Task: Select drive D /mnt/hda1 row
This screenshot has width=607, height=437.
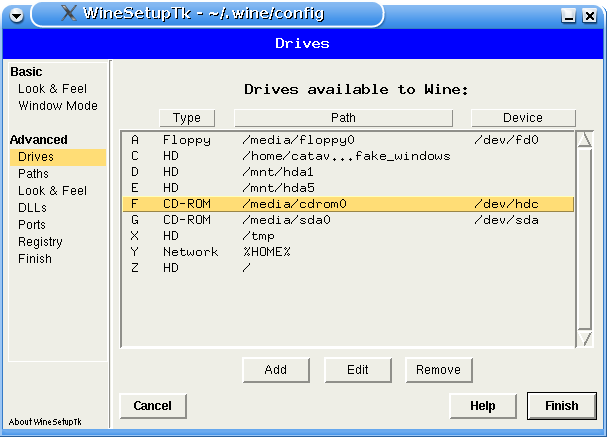Action: click(348, 172)
